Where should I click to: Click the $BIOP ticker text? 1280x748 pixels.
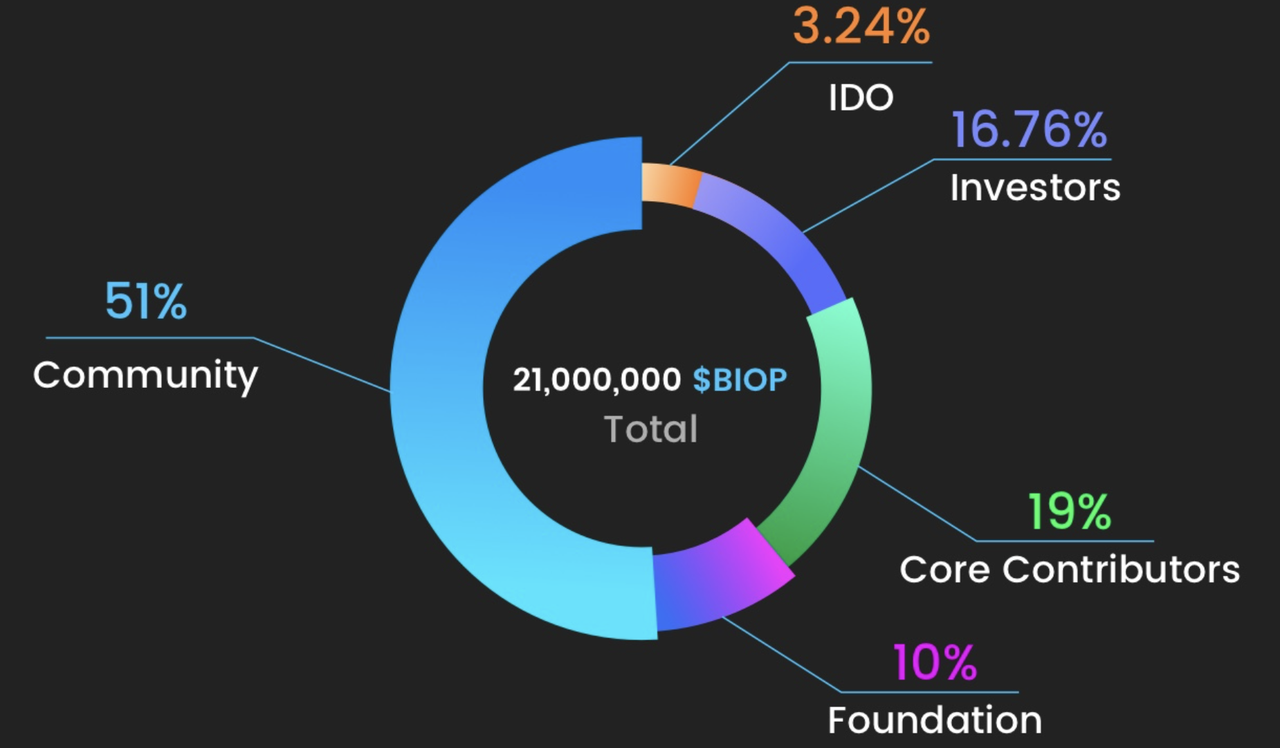(x=740, y=380)
